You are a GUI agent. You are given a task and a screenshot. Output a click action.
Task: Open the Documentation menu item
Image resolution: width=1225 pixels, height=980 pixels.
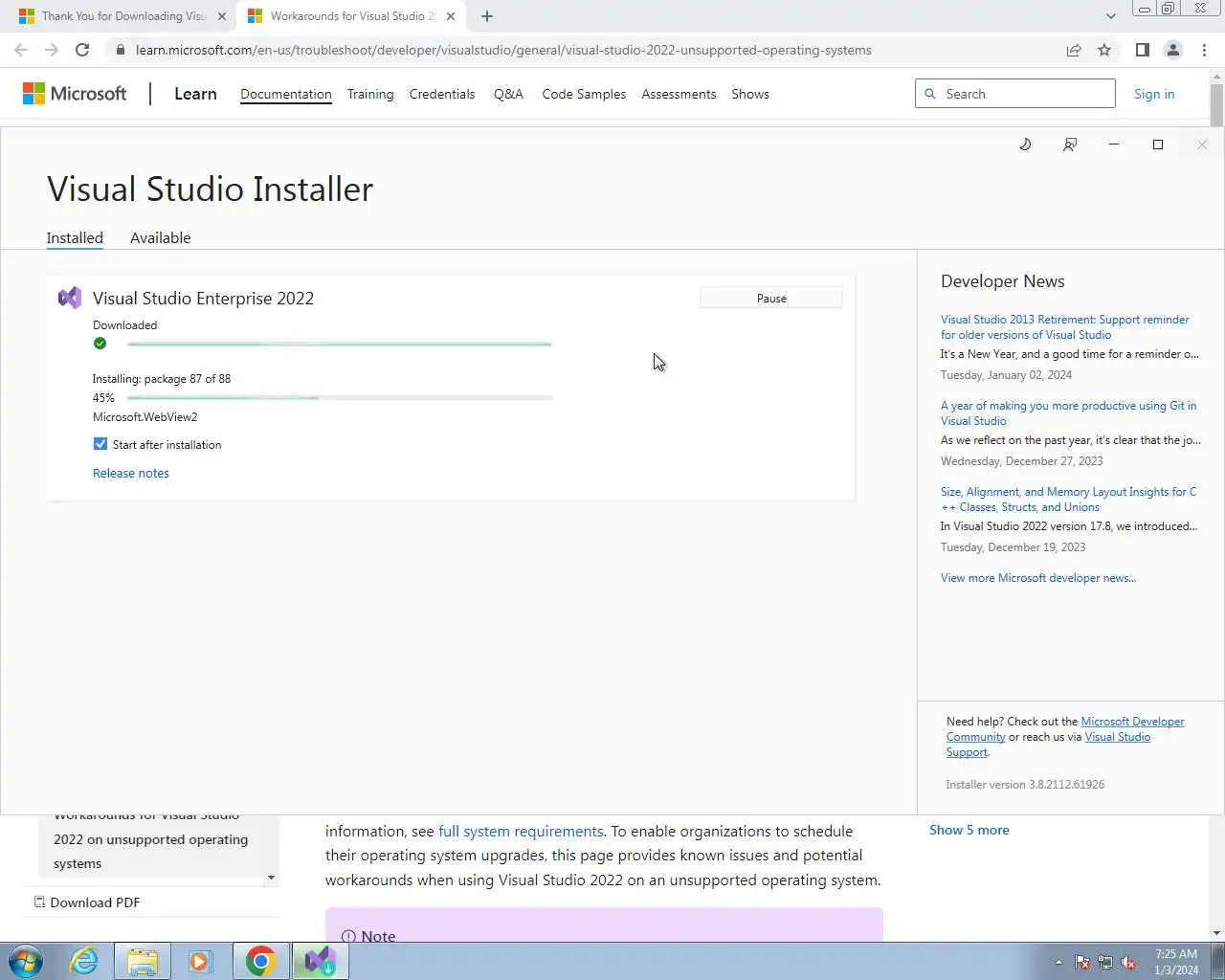(x=286, y=94)
